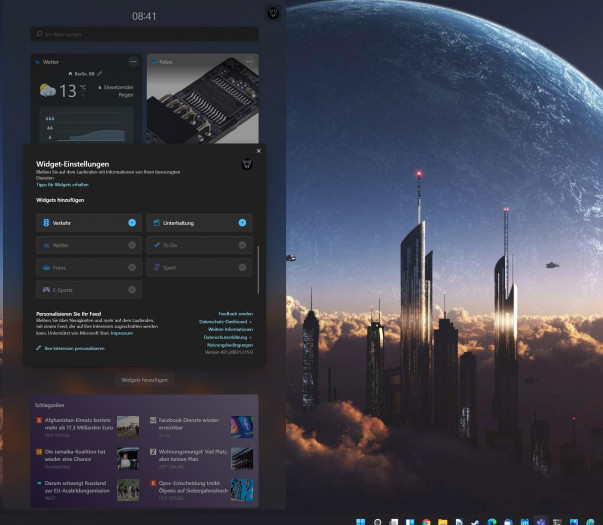Screen dimensions: 603x525
Task: Click the Sport runner icon
Action: pyautogui.click(x=157, y=267)
